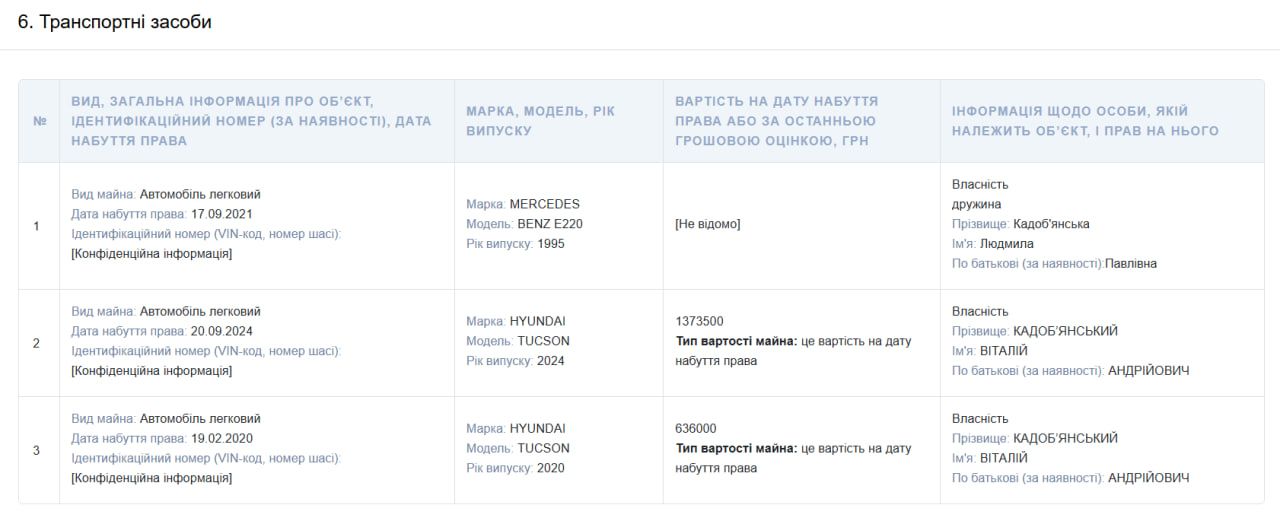
Task: Click the acquisition date 17.09.2021
Action: [221, 214]
